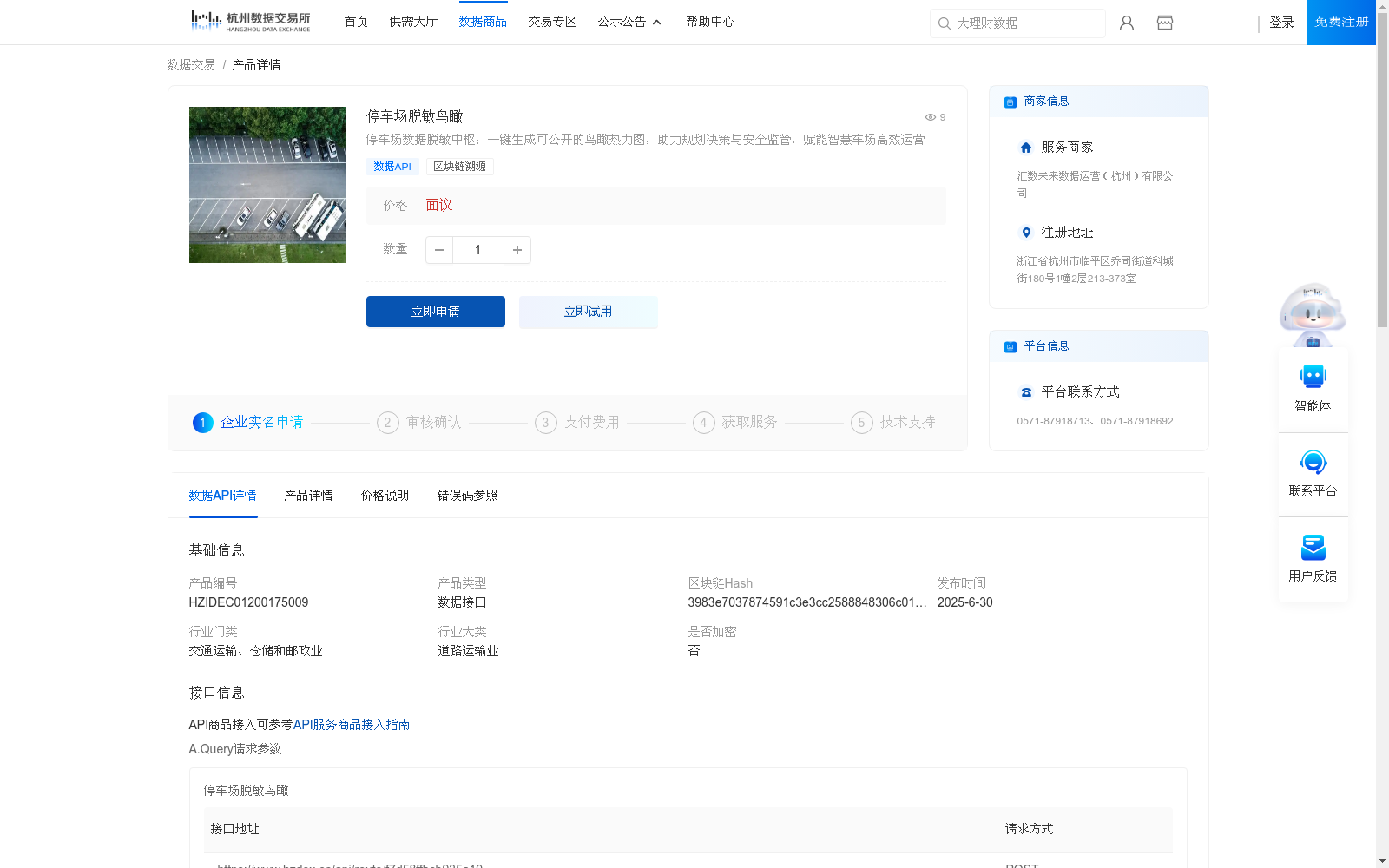Decrease quantity with the minus button
This screenshot has height=868, width=1389.
click(x=439, y=250)
